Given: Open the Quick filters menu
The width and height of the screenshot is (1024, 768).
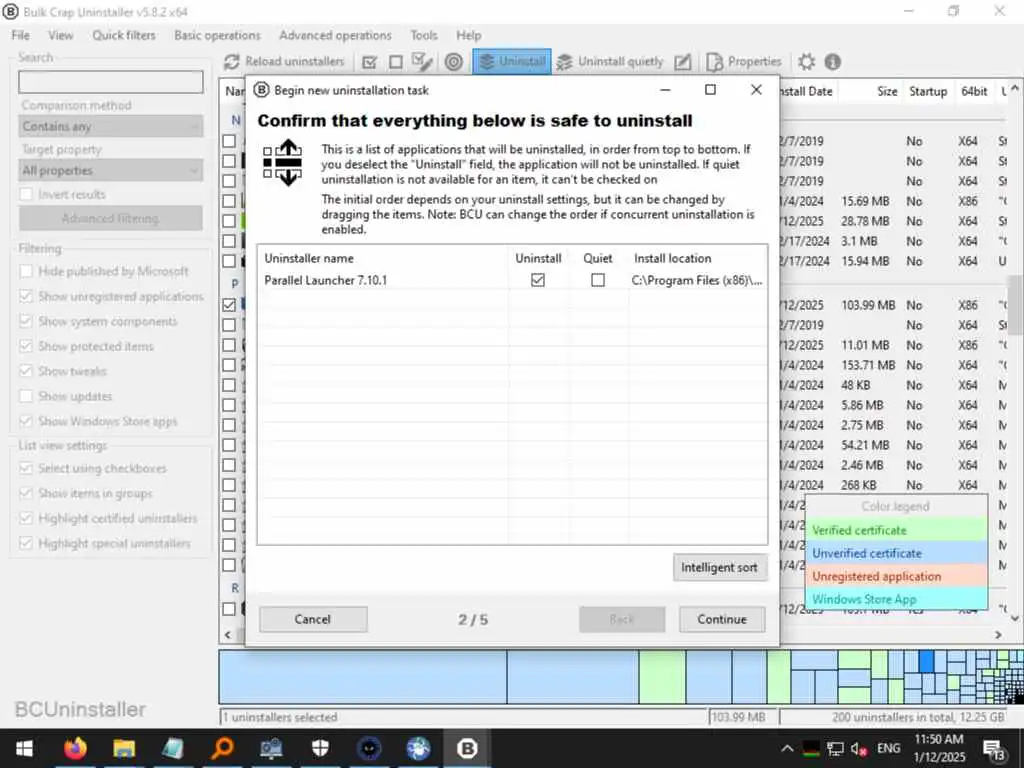Looking at the screenshot, I should pyautogui.click(x=124, y=35).
